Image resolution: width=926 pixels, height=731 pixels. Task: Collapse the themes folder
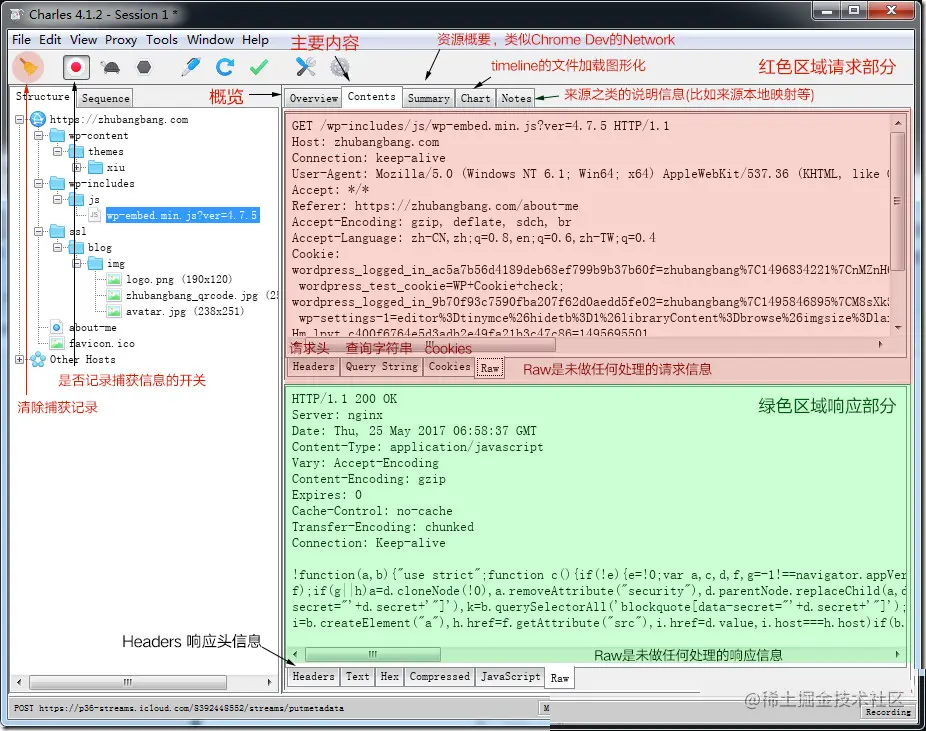(57, 152)
